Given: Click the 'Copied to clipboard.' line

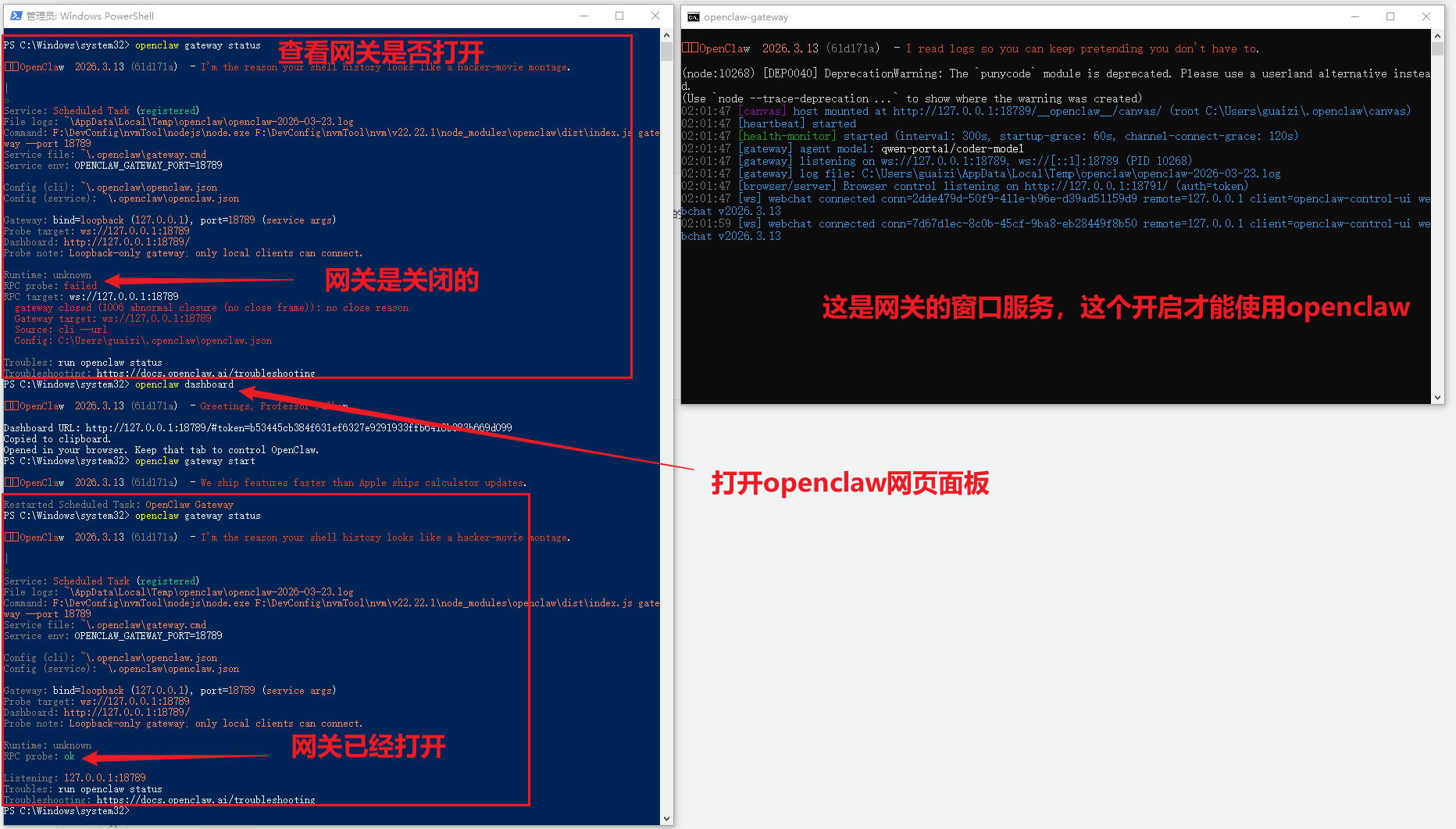Looking at the screenshot, I should point(58,439).
